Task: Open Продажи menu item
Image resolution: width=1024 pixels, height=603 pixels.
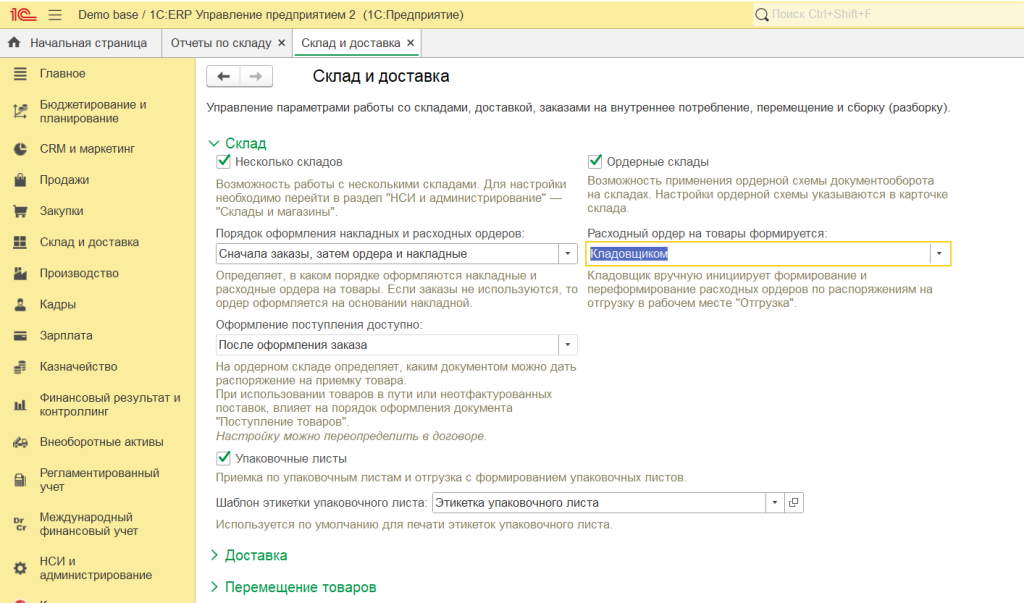Action: (64, 180)
